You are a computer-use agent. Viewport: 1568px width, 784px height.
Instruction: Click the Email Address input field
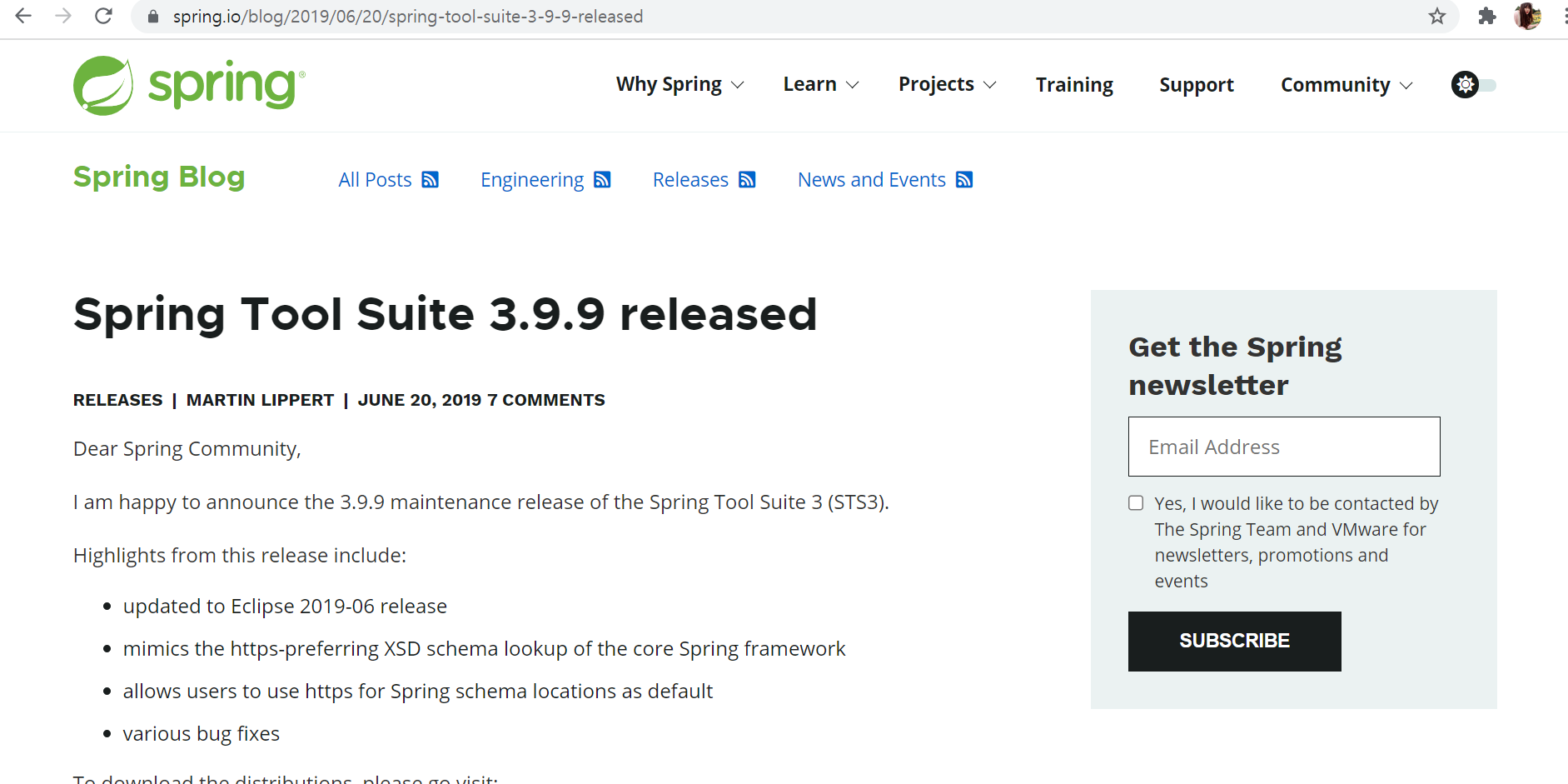click(1284, 447)
